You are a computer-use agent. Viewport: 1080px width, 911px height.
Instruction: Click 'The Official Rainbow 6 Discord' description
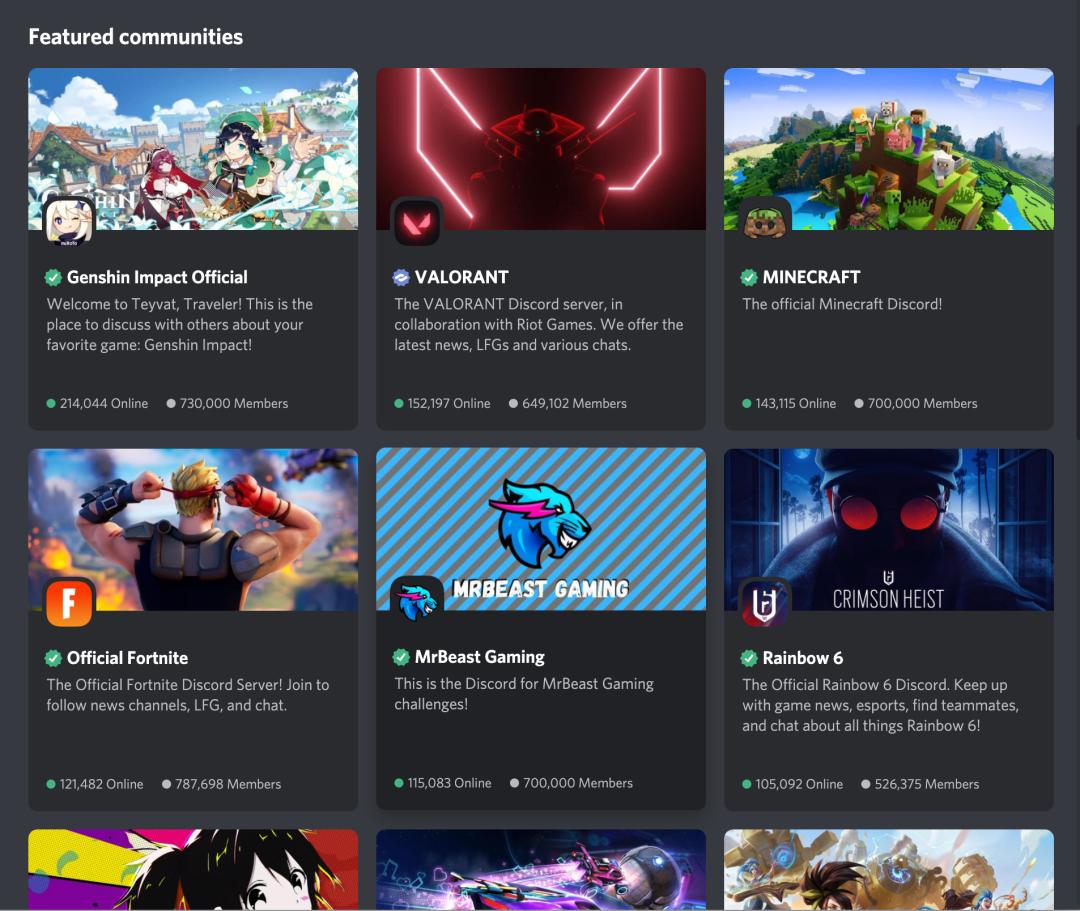(880, 705)
